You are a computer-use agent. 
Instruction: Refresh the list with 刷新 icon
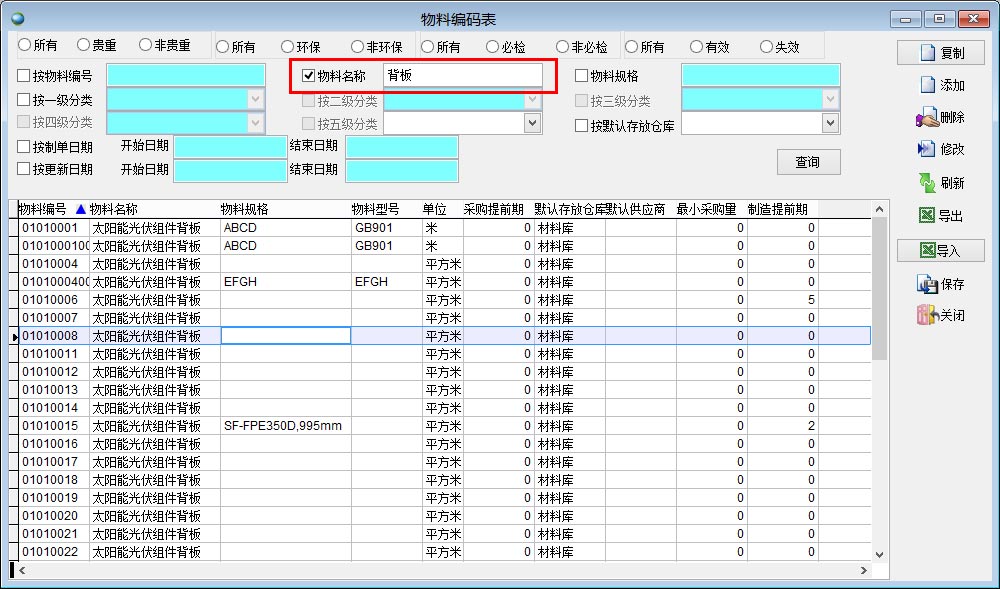pyautogui.click(x=927, y=183)
